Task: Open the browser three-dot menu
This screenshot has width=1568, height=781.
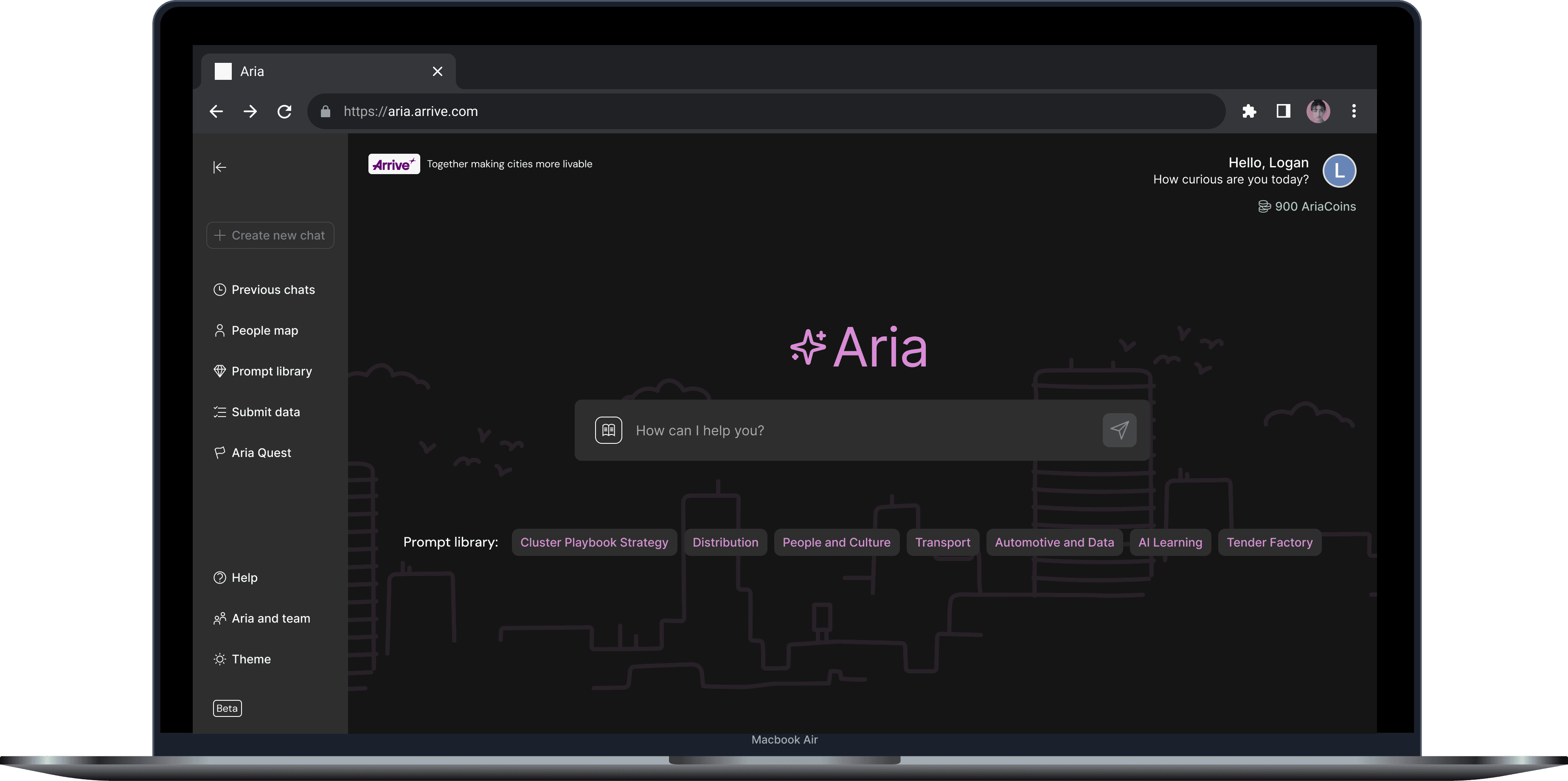Action: pyautogui.click(x=1354, y=112)
